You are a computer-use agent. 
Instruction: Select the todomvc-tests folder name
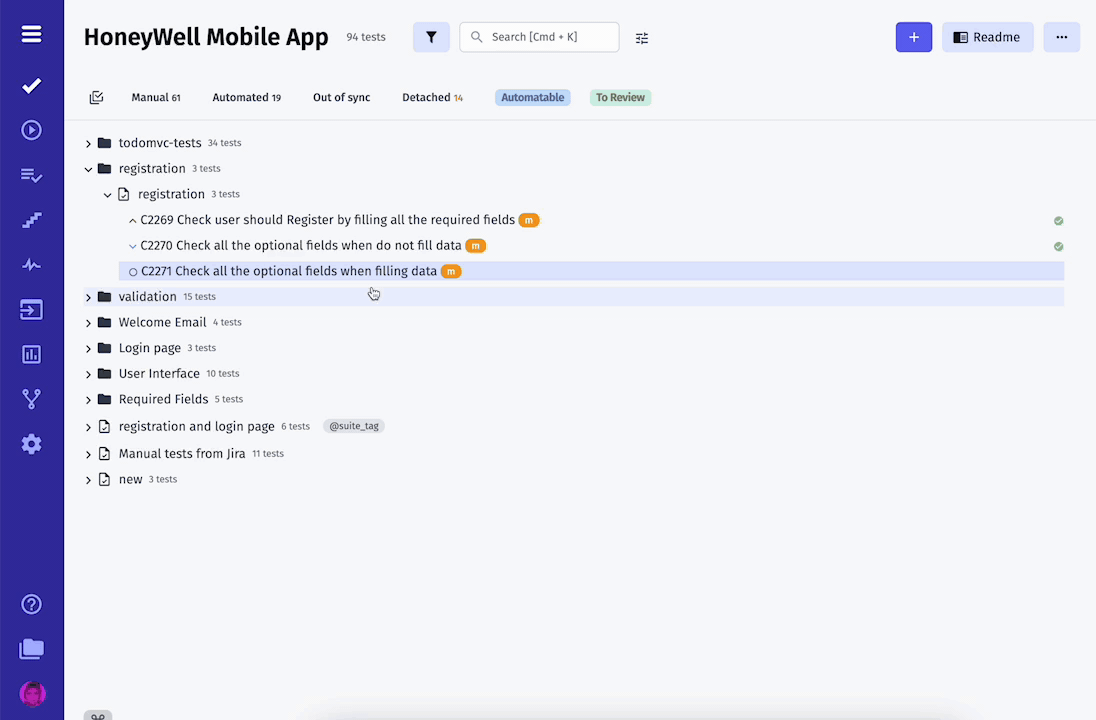tap(160, 143)
